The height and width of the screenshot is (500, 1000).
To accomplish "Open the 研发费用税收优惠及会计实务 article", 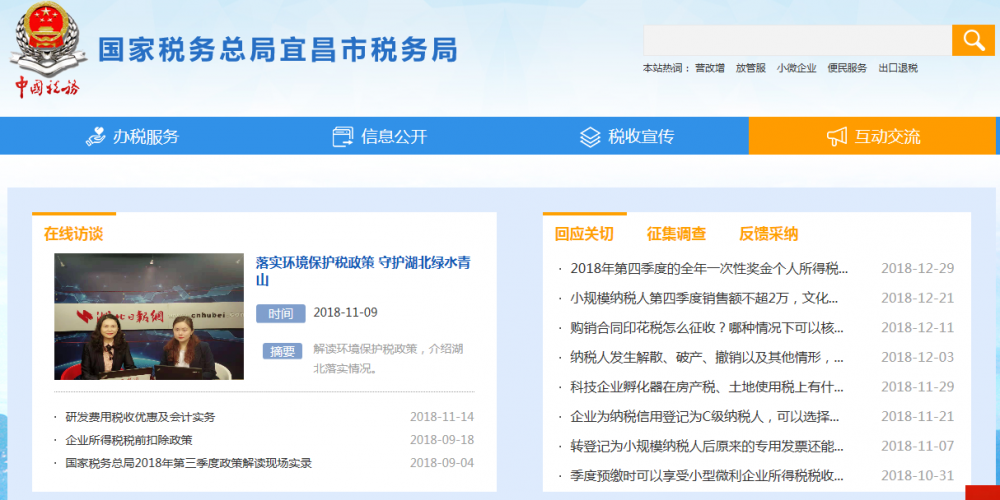I will [x=140, y=417].
